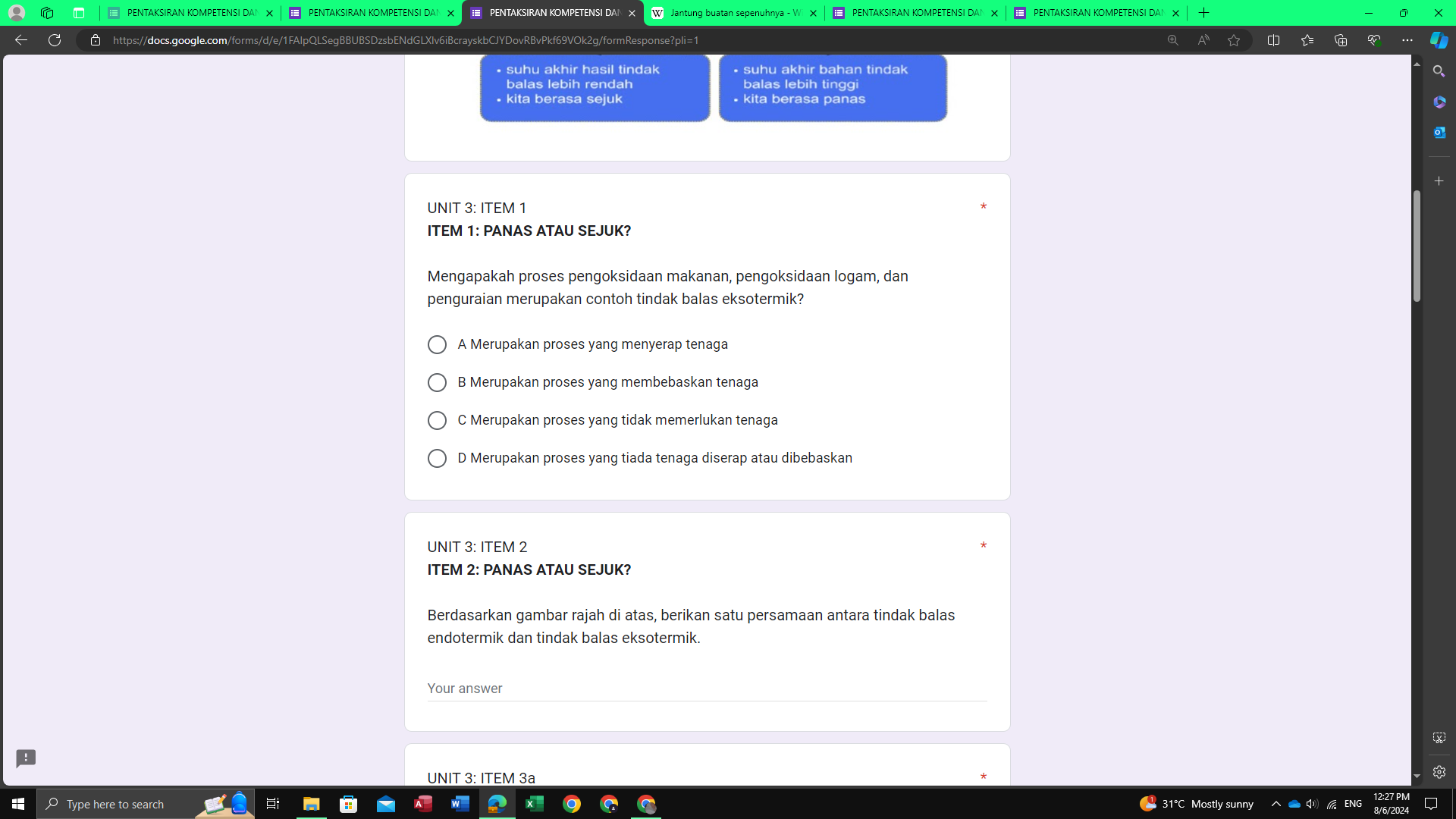Viewport: 1456px width, 819px height.
Task: Open Microsoft 365 sidebar icon
Action: pos(1439,102)
